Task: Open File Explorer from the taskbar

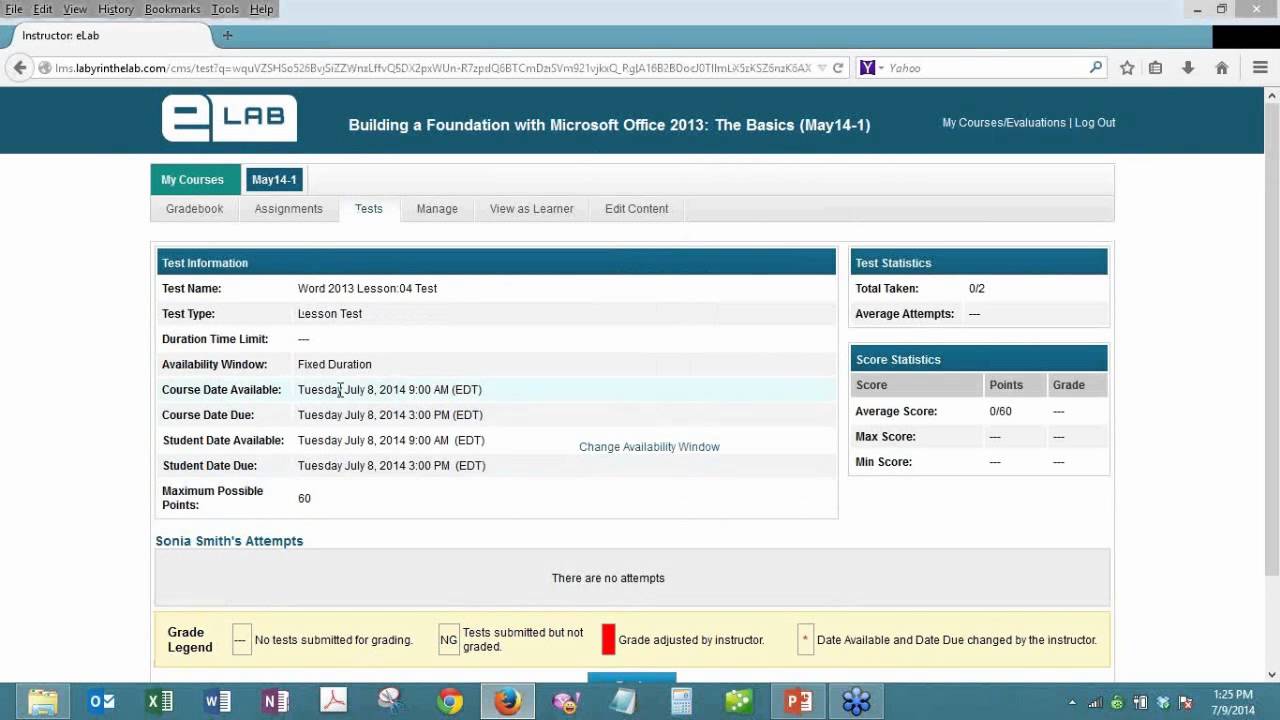Action: coord(42,701)
